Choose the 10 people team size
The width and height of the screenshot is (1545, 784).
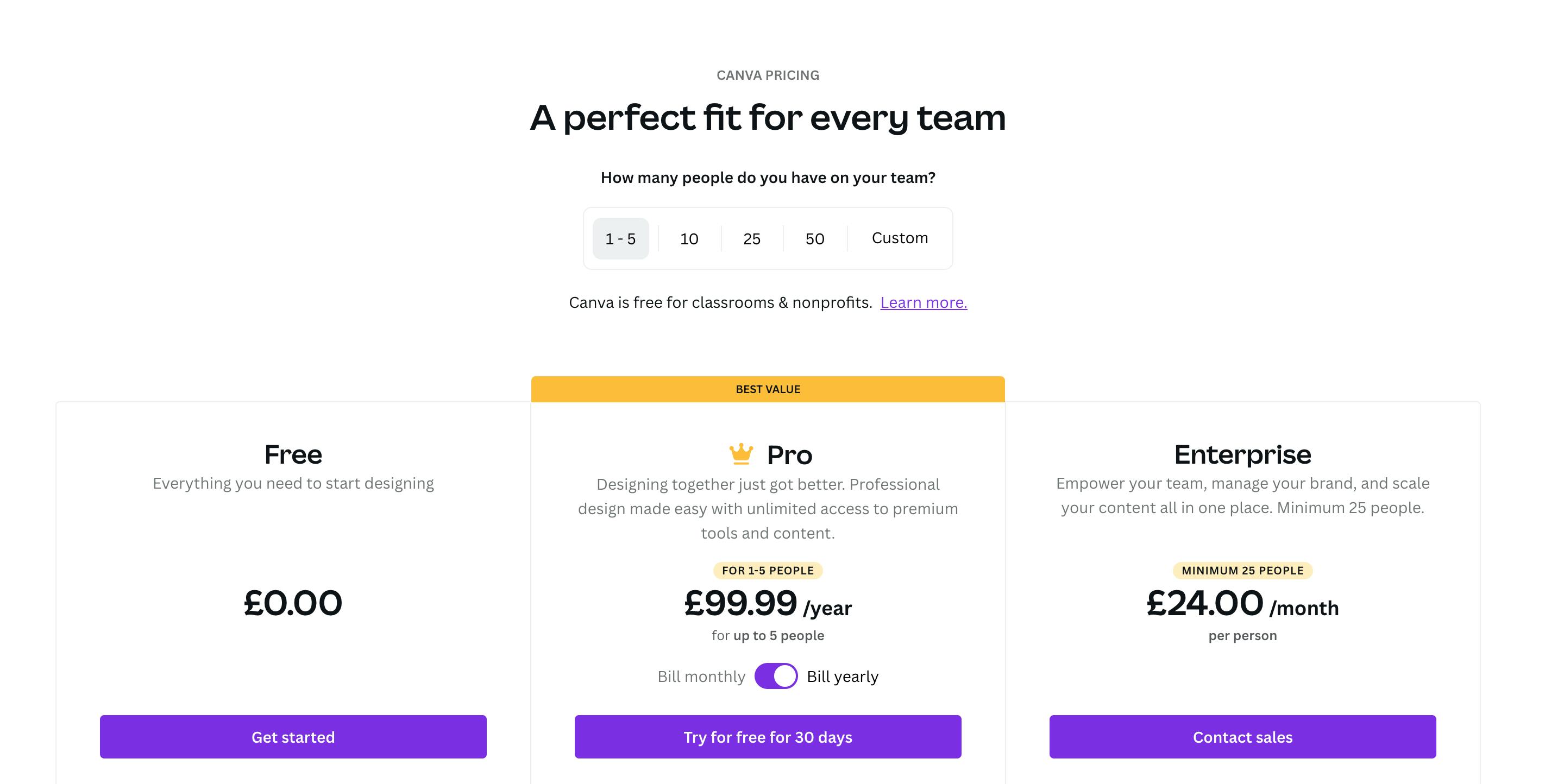(689, 238)
